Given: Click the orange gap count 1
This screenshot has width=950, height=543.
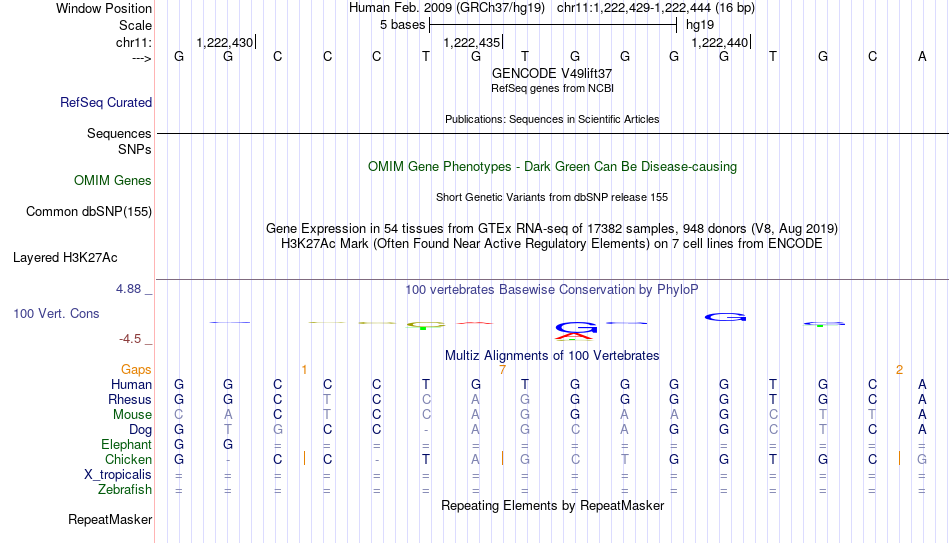Looking at the screenshot, I should coord(304,370).
